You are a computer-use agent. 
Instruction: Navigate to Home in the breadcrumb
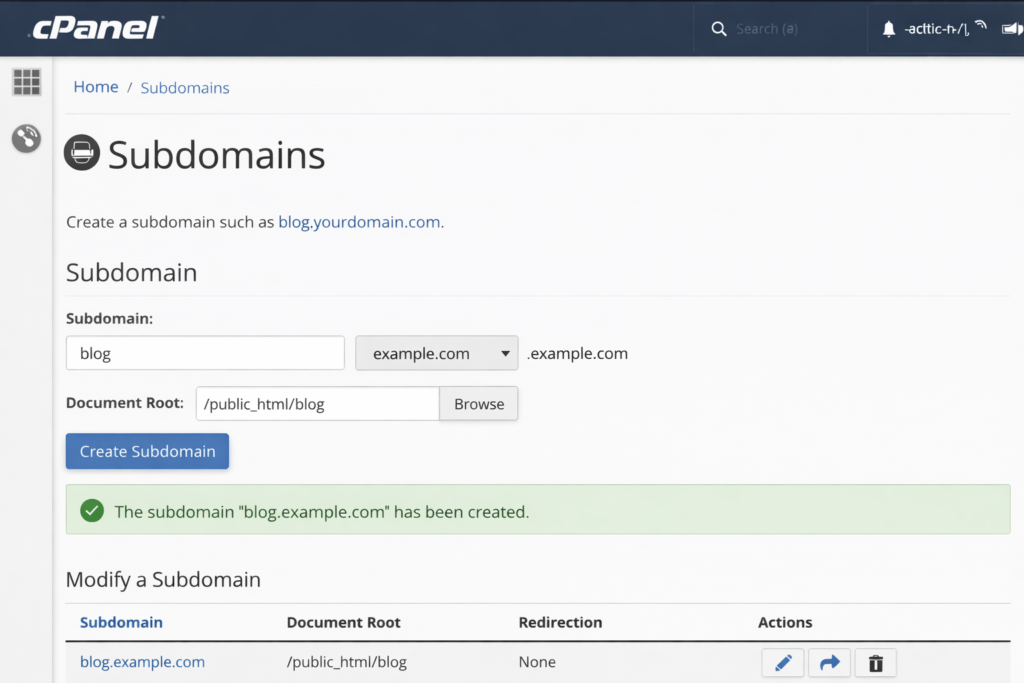click(x=95, y=86)
